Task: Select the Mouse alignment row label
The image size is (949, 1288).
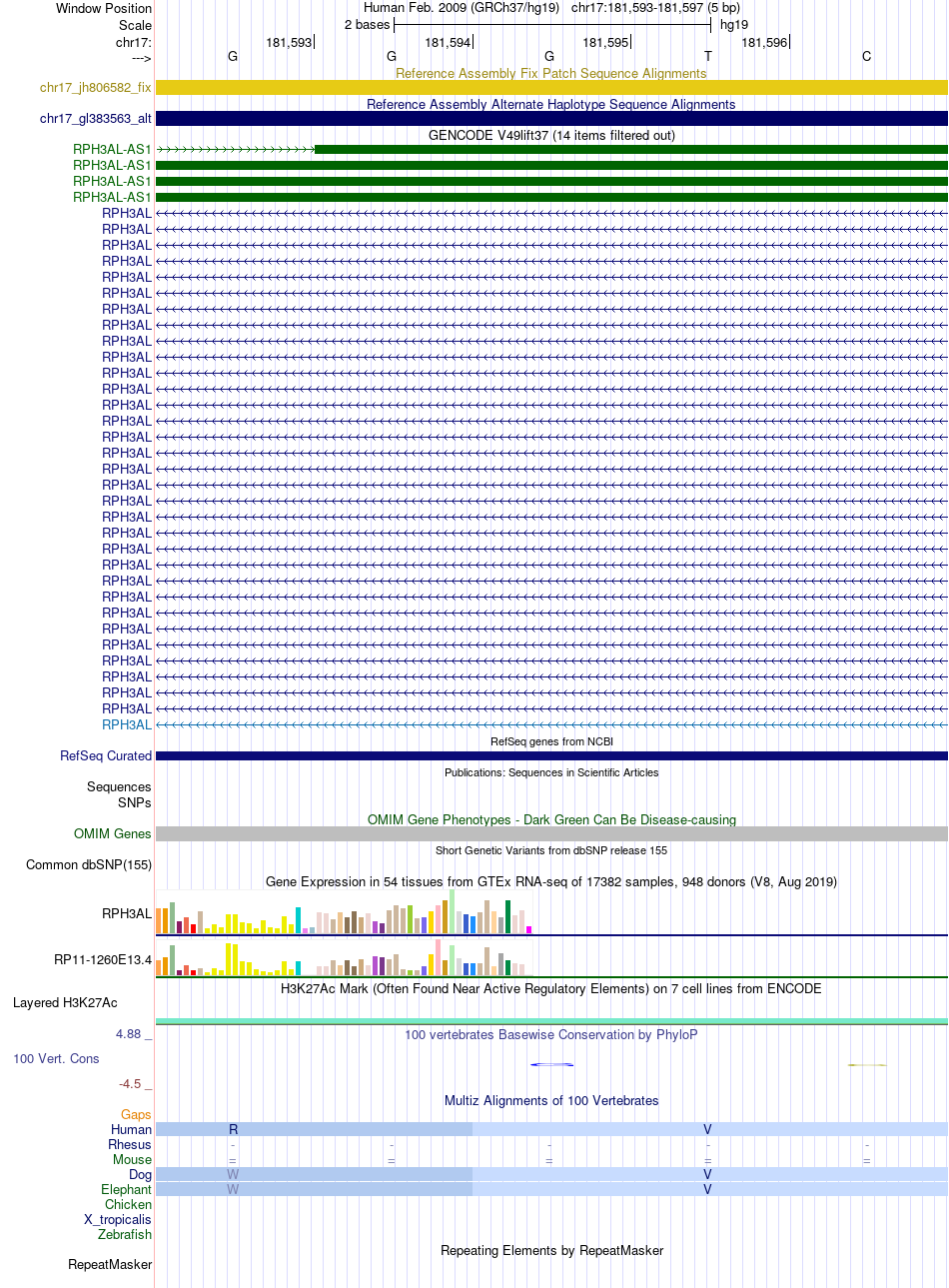Action: tap(132, 1159)
